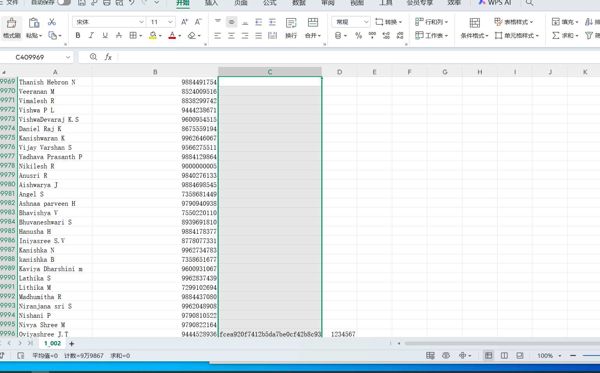The height and width of the screenshot is (373, 600).
Task: Click the wrap text icon
Action: (291, 28)
